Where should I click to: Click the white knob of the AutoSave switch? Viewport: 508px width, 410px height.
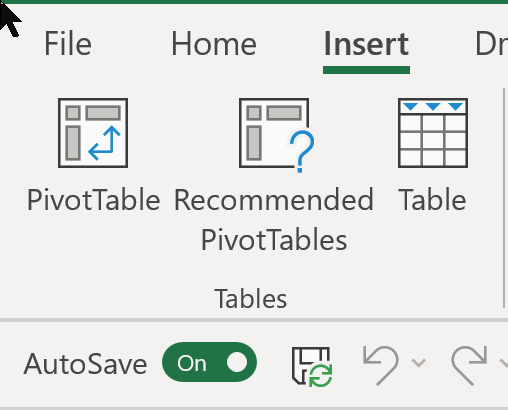(x=237, y=362)
